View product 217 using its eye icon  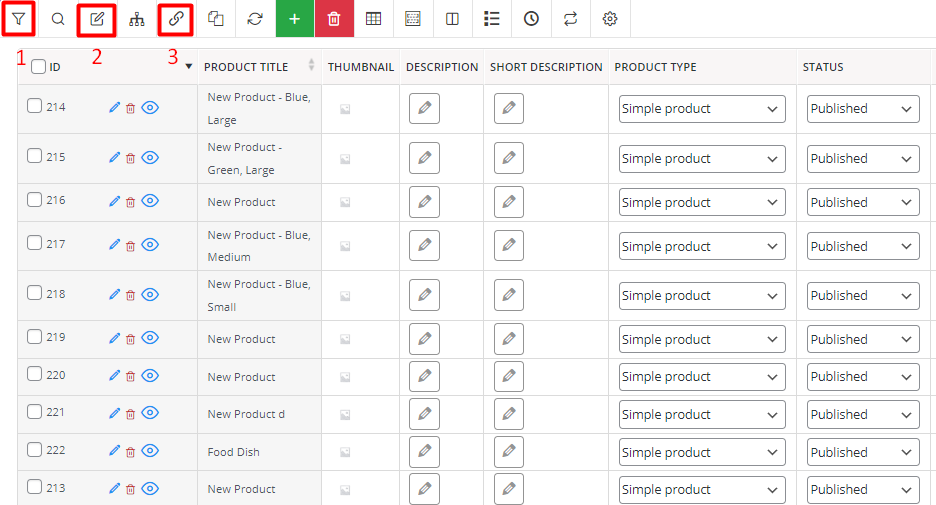[x=150, y=244]
